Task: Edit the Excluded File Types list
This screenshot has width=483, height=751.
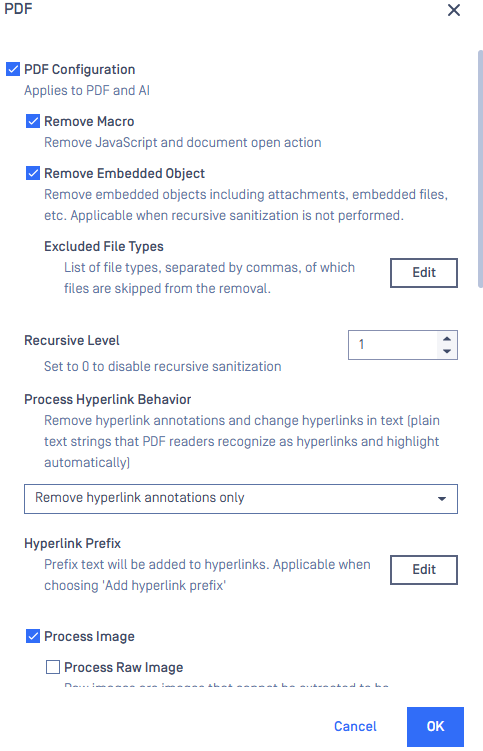Action: (424, 273)
